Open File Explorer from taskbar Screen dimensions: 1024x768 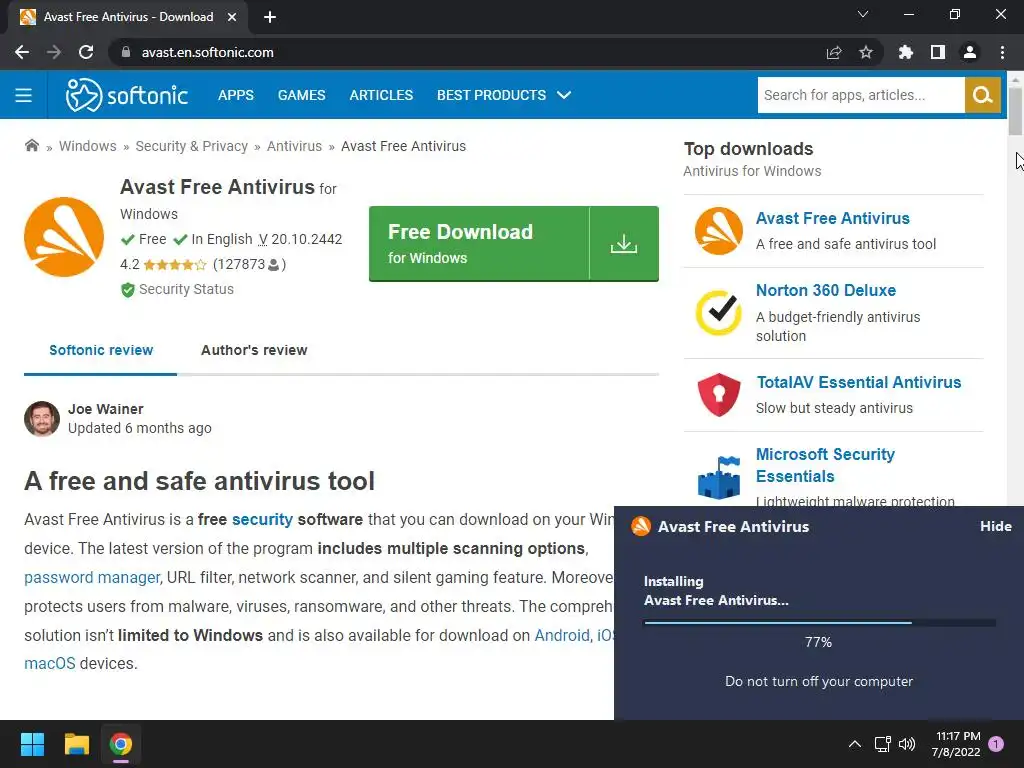click(x=76, y=744)
